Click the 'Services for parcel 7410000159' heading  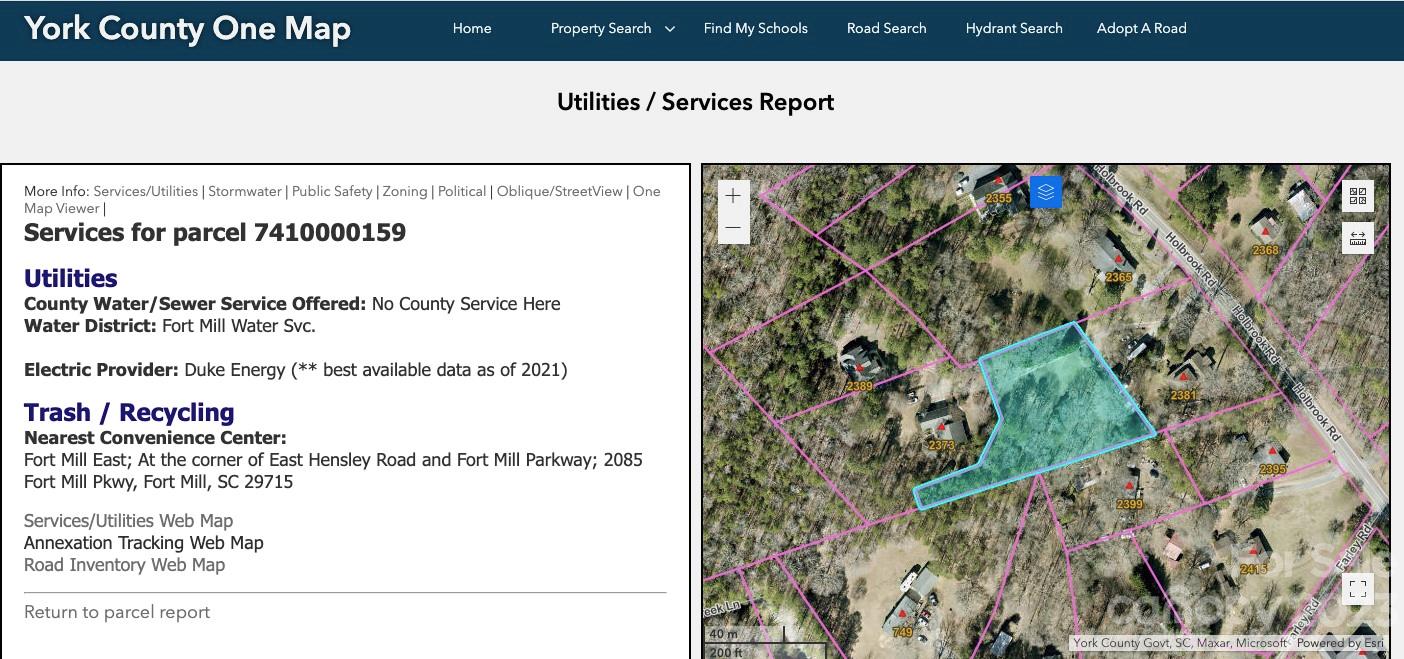[x=215, y=233]
